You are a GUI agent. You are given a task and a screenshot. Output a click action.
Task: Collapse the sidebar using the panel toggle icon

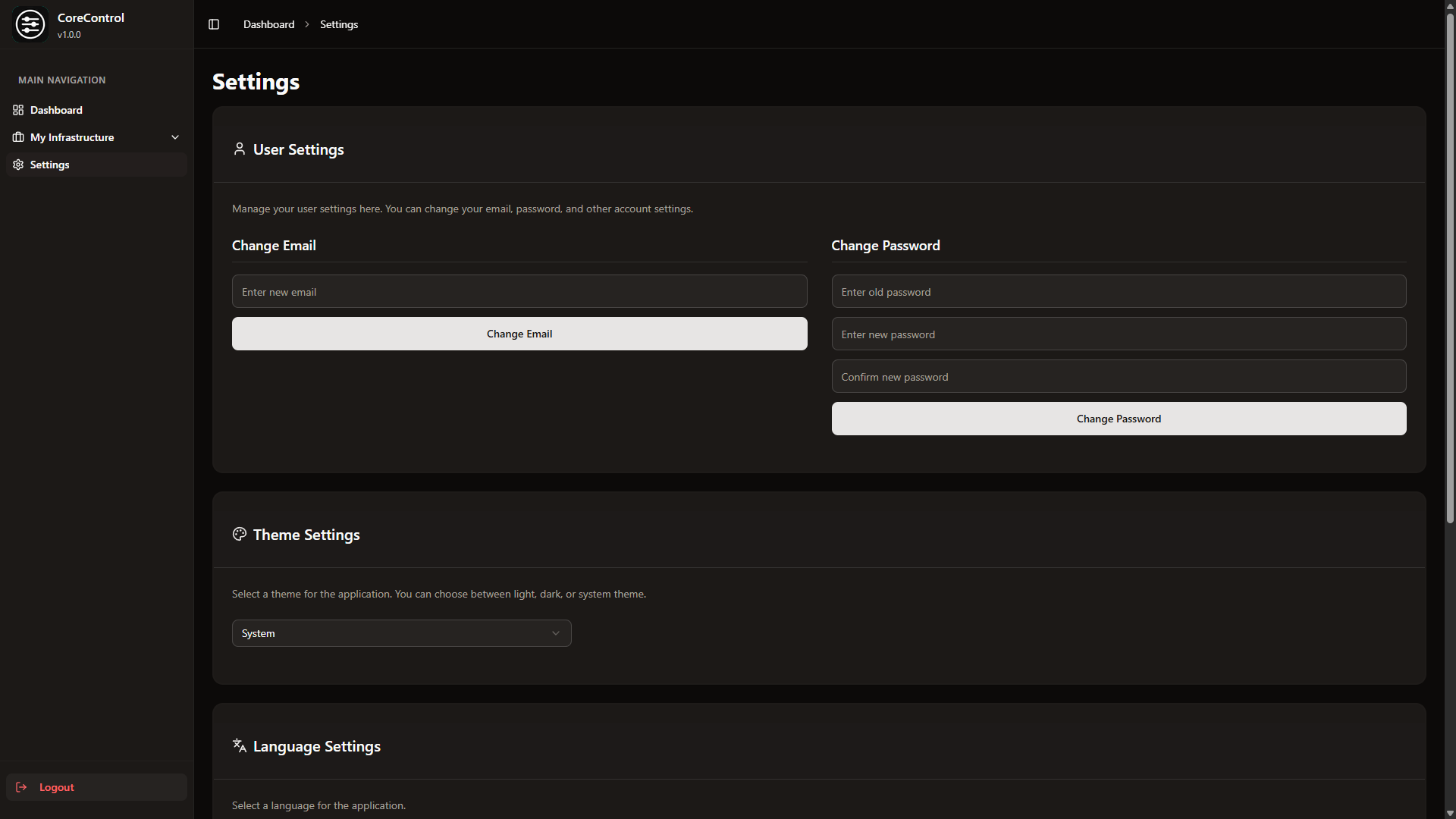213,24
